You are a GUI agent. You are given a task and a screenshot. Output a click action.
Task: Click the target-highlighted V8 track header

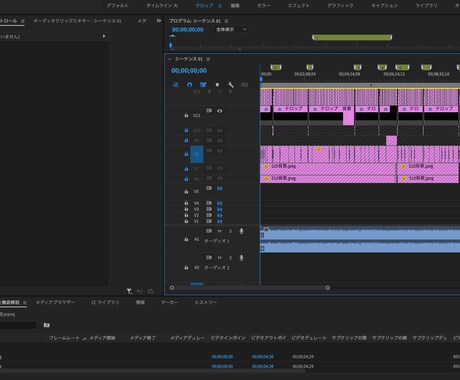[197, 154]
